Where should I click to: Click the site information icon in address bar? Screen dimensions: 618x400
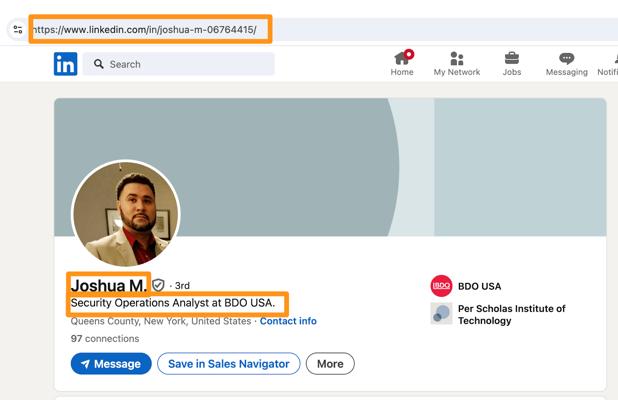click(17, 30)
